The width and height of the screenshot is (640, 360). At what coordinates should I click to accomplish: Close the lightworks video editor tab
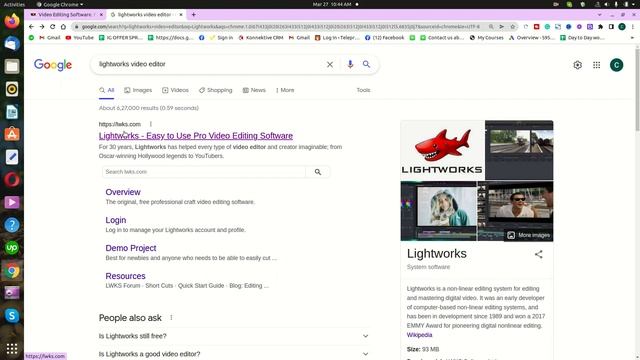click(x=181, y=15)
